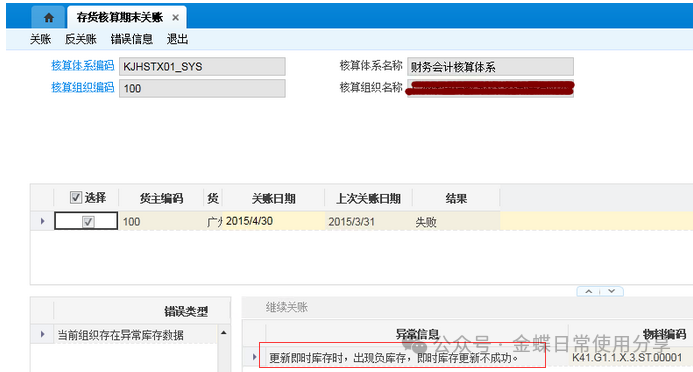Viewport: 693px width, 372px height.
Task: Click the down chevron on splitter
Action: [x=612, y=292]
